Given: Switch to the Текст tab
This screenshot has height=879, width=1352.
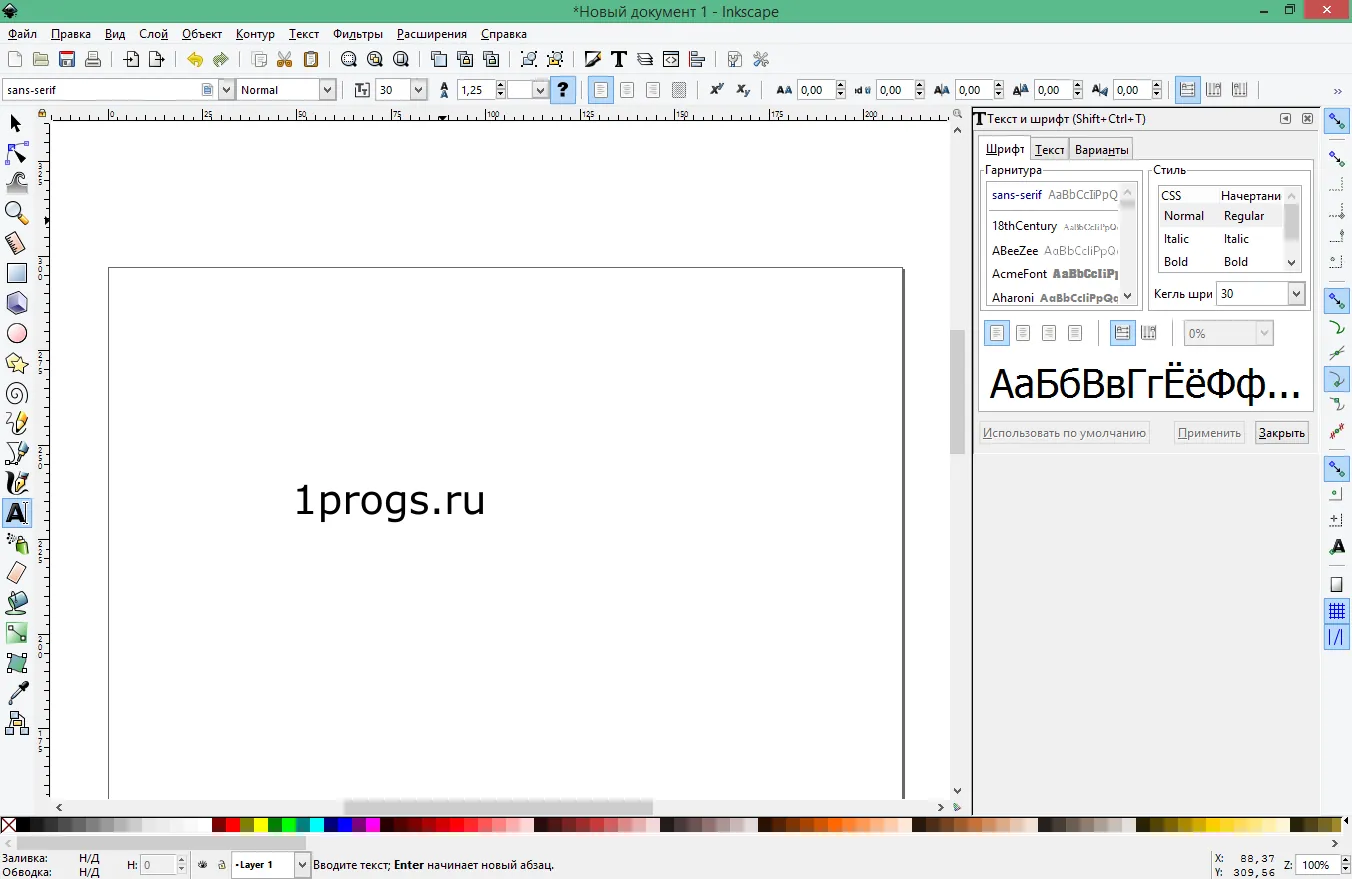Looking at the screenshot, I should click(1049, 149).
